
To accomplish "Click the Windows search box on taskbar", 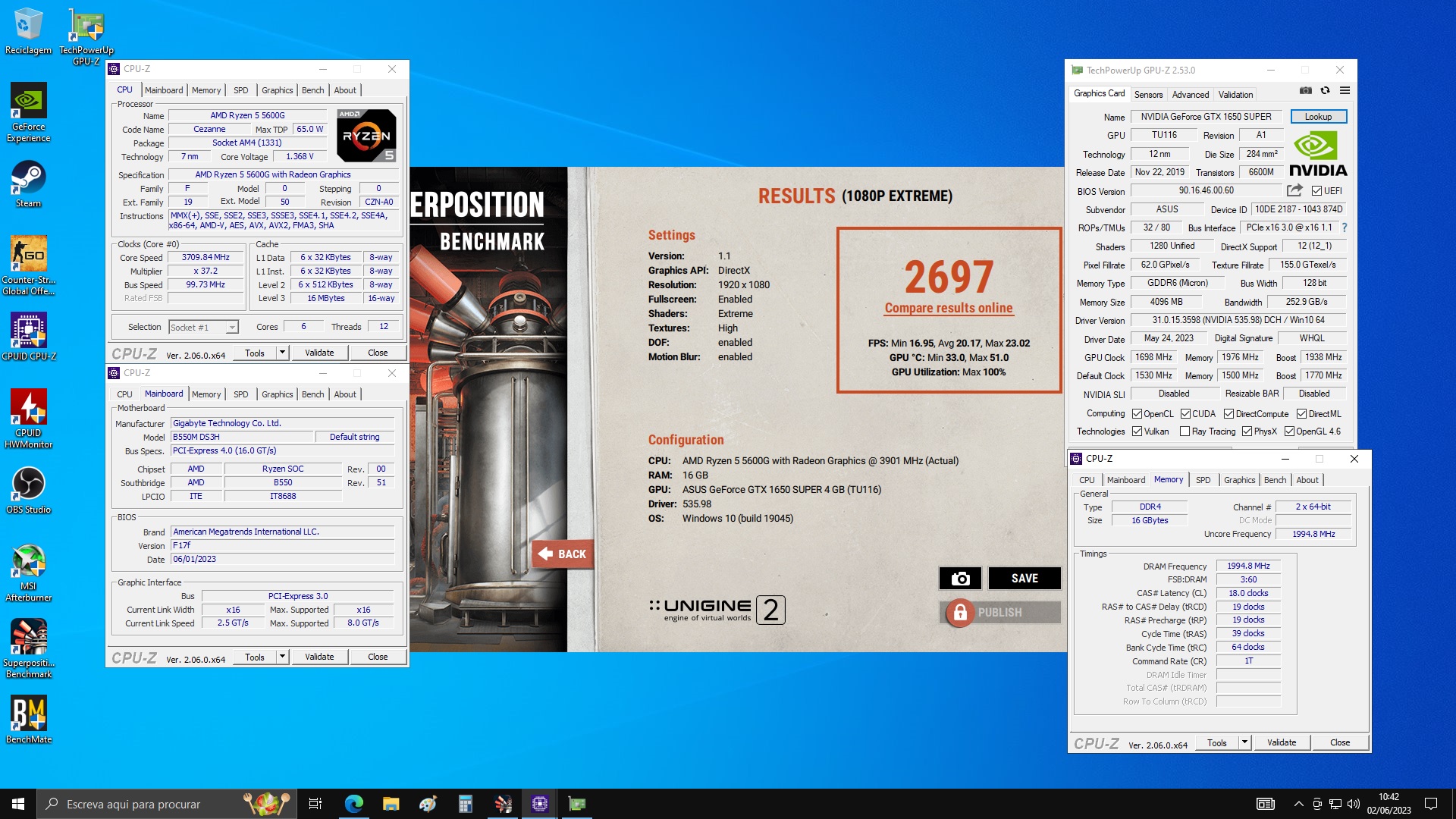I will (x=167, y=804).
